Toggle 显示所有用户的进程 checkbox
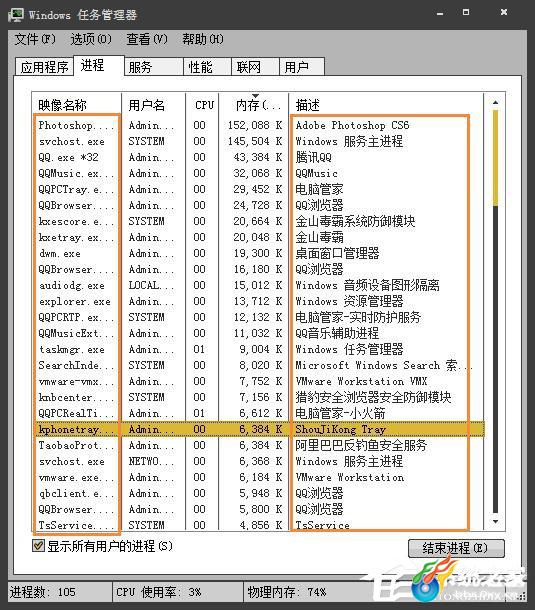The height and width of the screenshot is (610, 535). tap(38, 545)
